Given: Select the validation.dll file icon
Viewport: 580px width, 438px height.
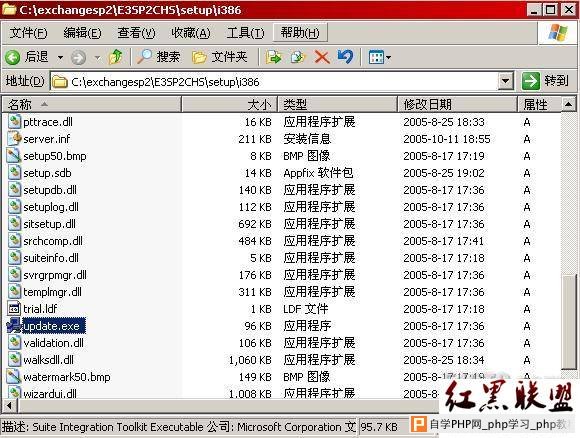Looking at the screenshot, I should coord(14,343).
